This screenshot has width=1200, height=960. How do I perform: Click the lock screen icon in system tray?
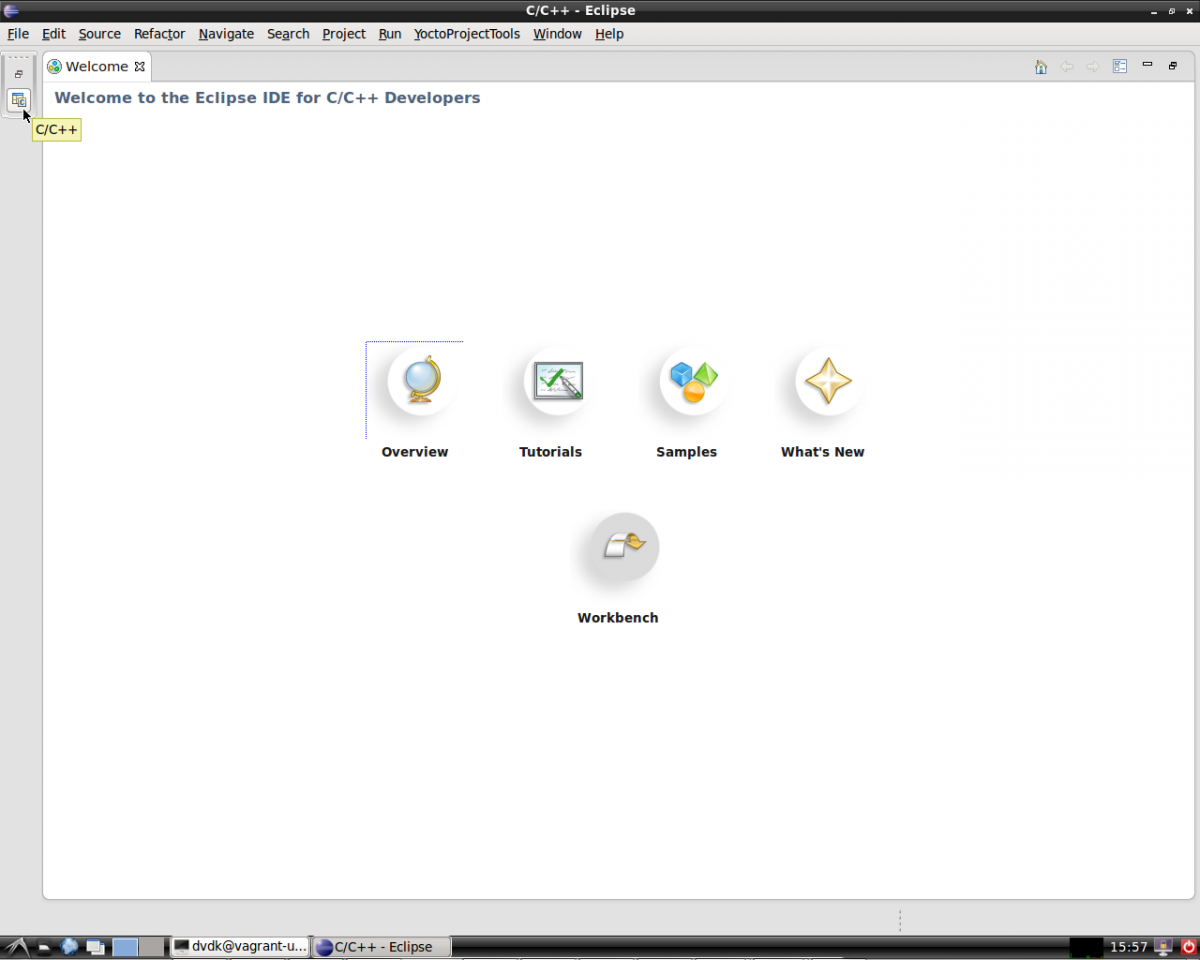pyautogui.click(x=1164, y=946)
